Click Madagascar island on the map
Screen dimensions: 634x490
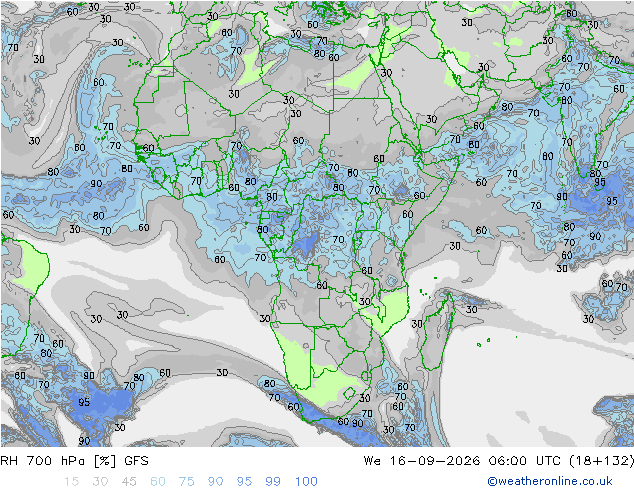[x=437, y=332]
